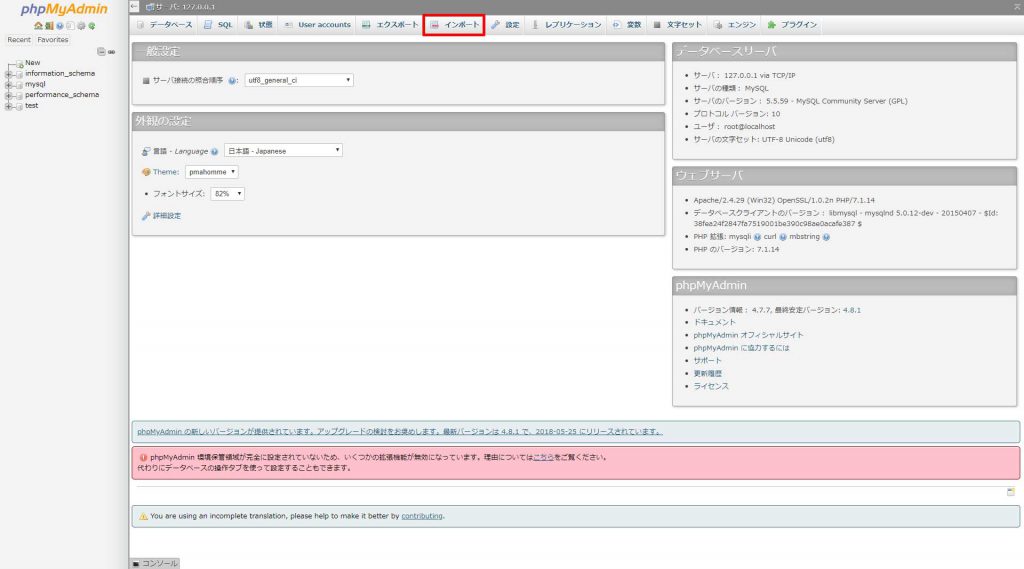Image resolution: width=1024 pixels, height=569 pixels.
Task: Open phpMyAdmin オフィシャルサイト link
Action: (748, 335)
